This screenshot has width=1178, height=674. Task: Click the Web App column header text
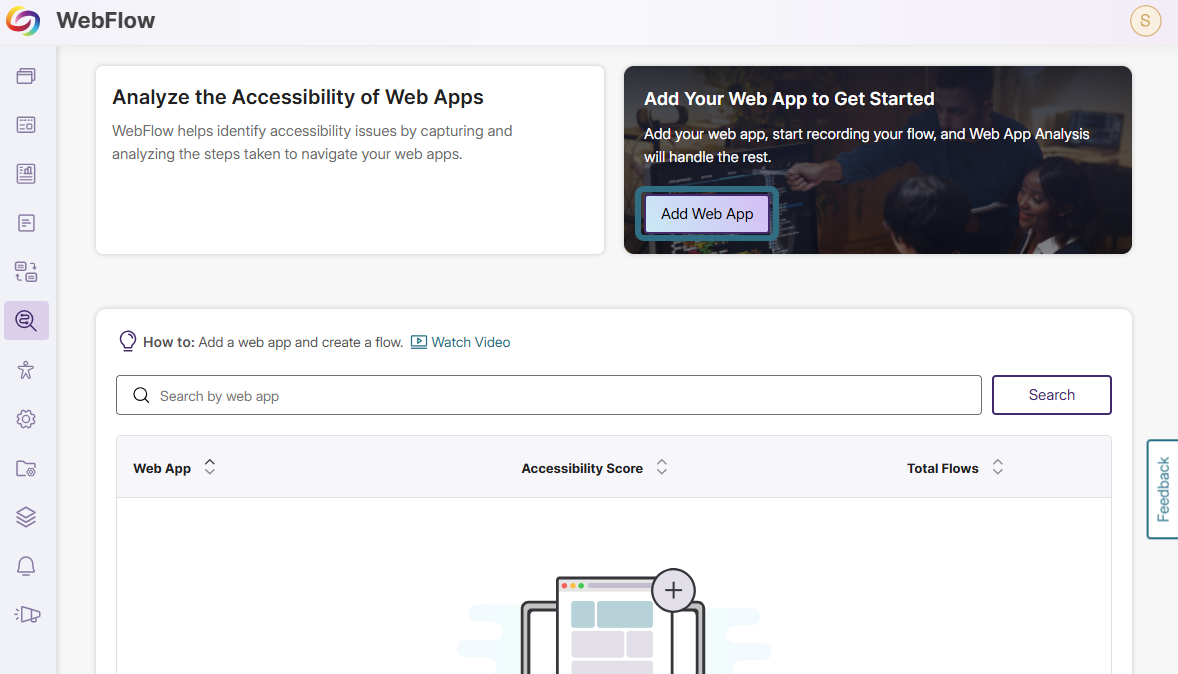[162, 468]
